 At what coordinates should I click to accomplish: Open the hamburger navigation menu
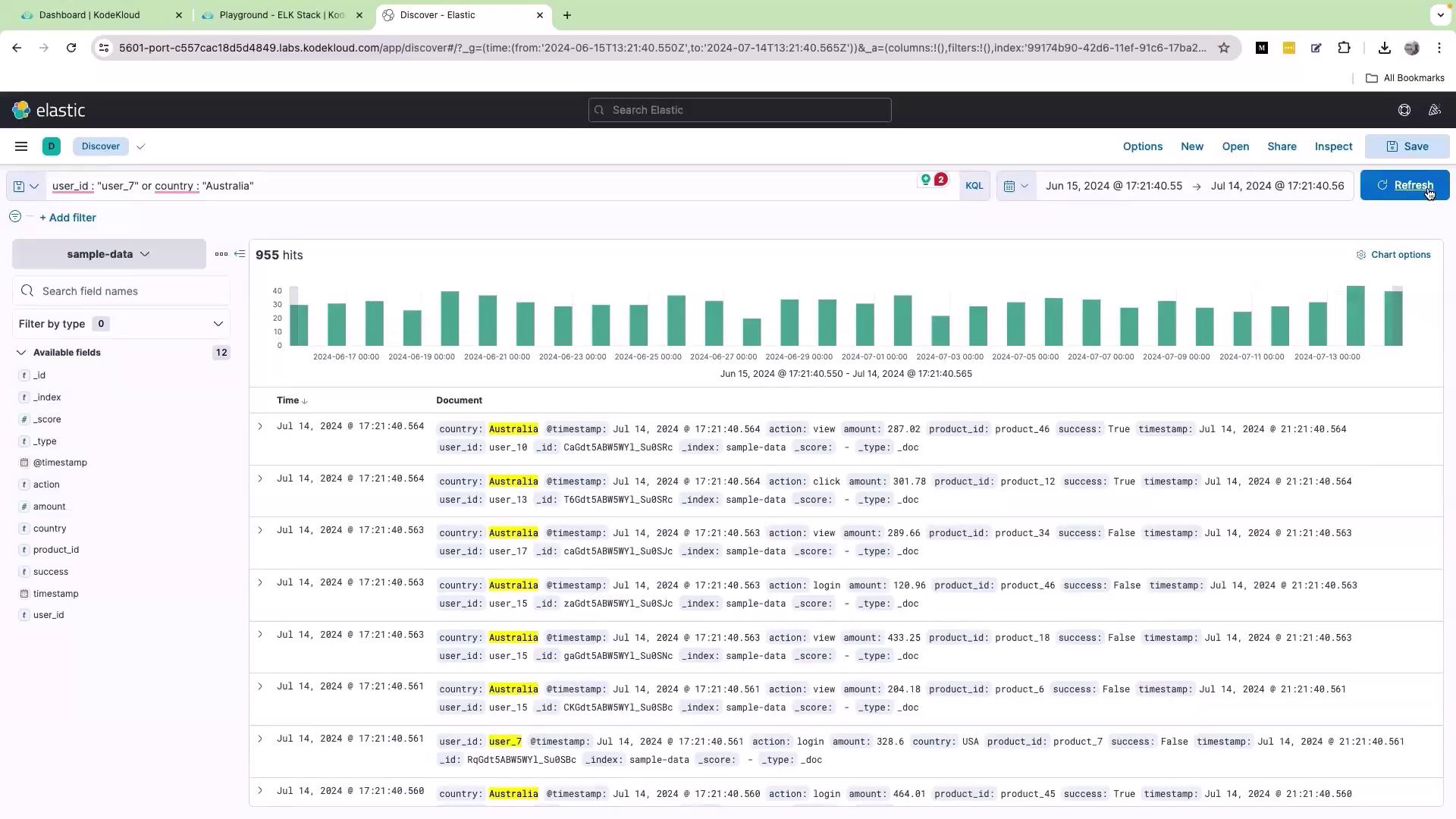pos(21,146)
